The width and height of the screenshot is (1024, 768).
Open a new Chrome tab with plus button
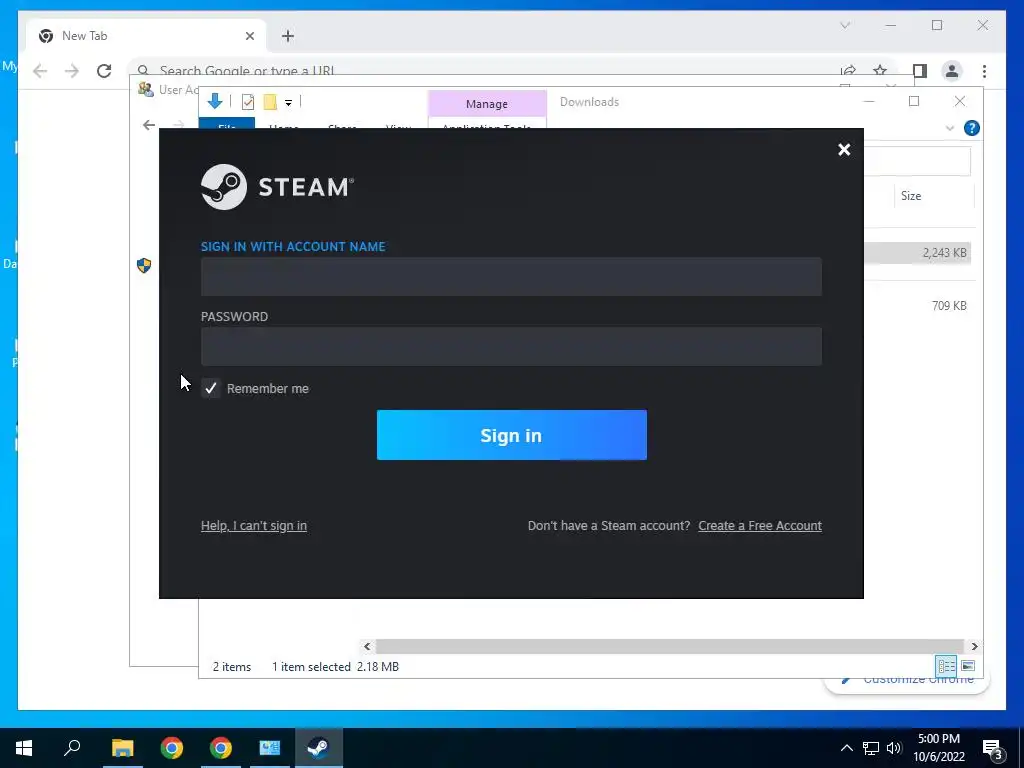(x=288, y=36)
